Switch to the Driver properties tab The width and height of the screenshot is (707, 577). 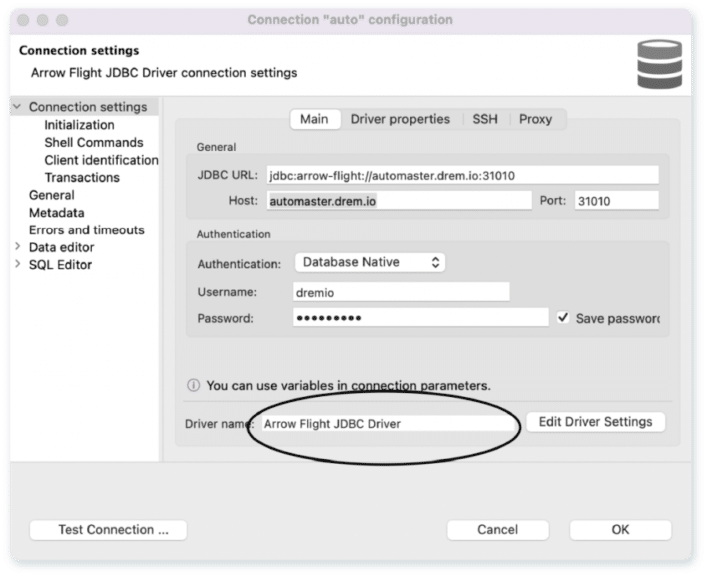400,119
